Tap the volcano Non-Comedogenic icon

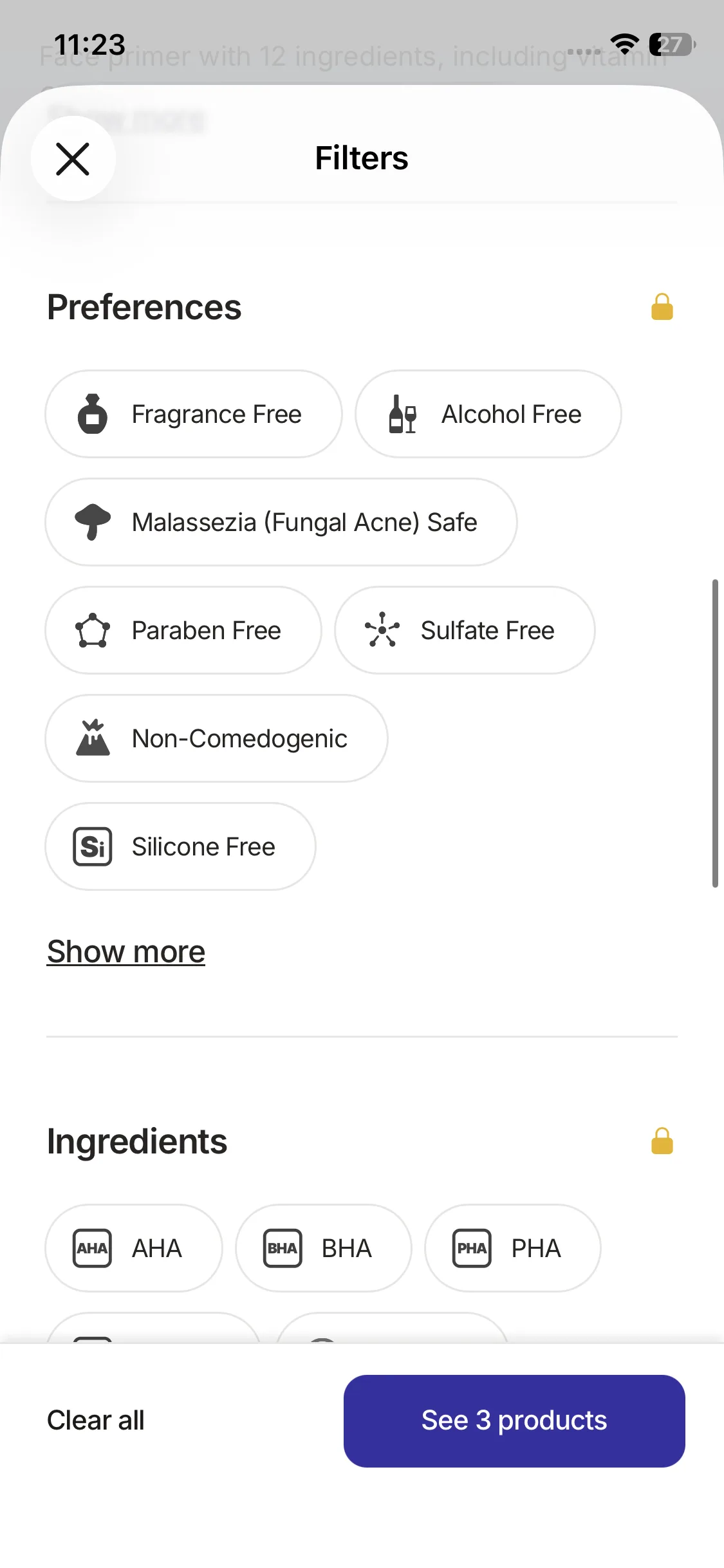coord(93,738)
